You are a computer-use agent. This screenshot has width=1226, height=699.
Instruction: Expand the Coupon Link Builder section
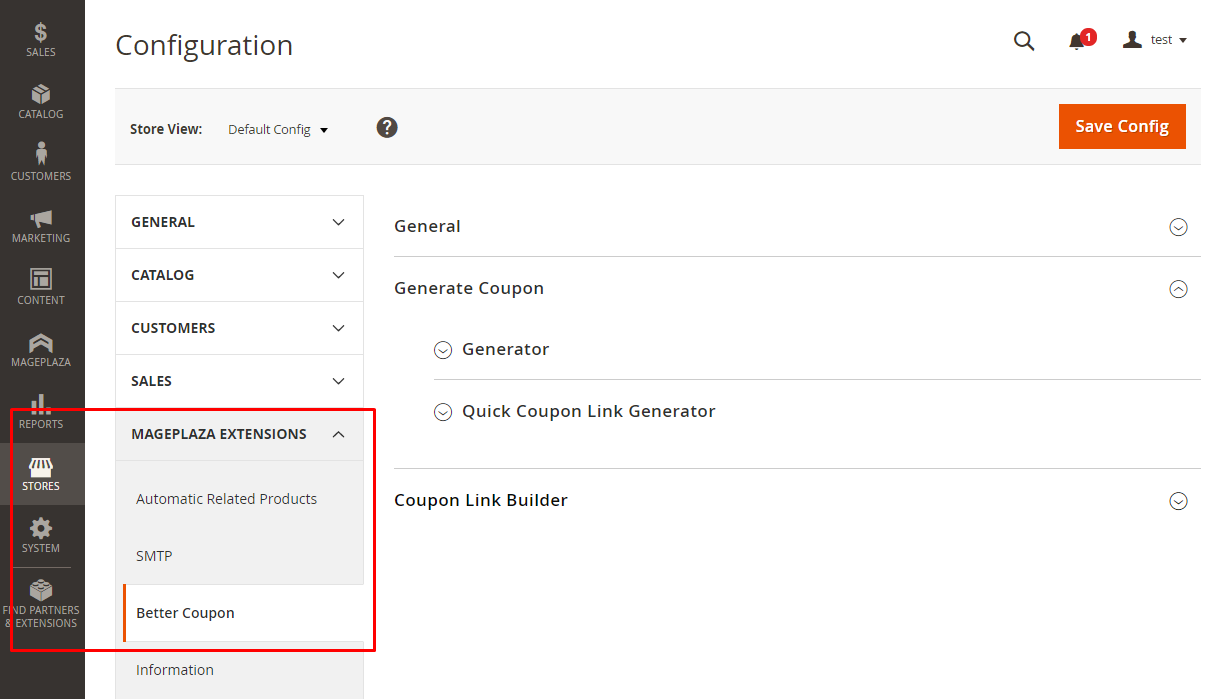1178,501
